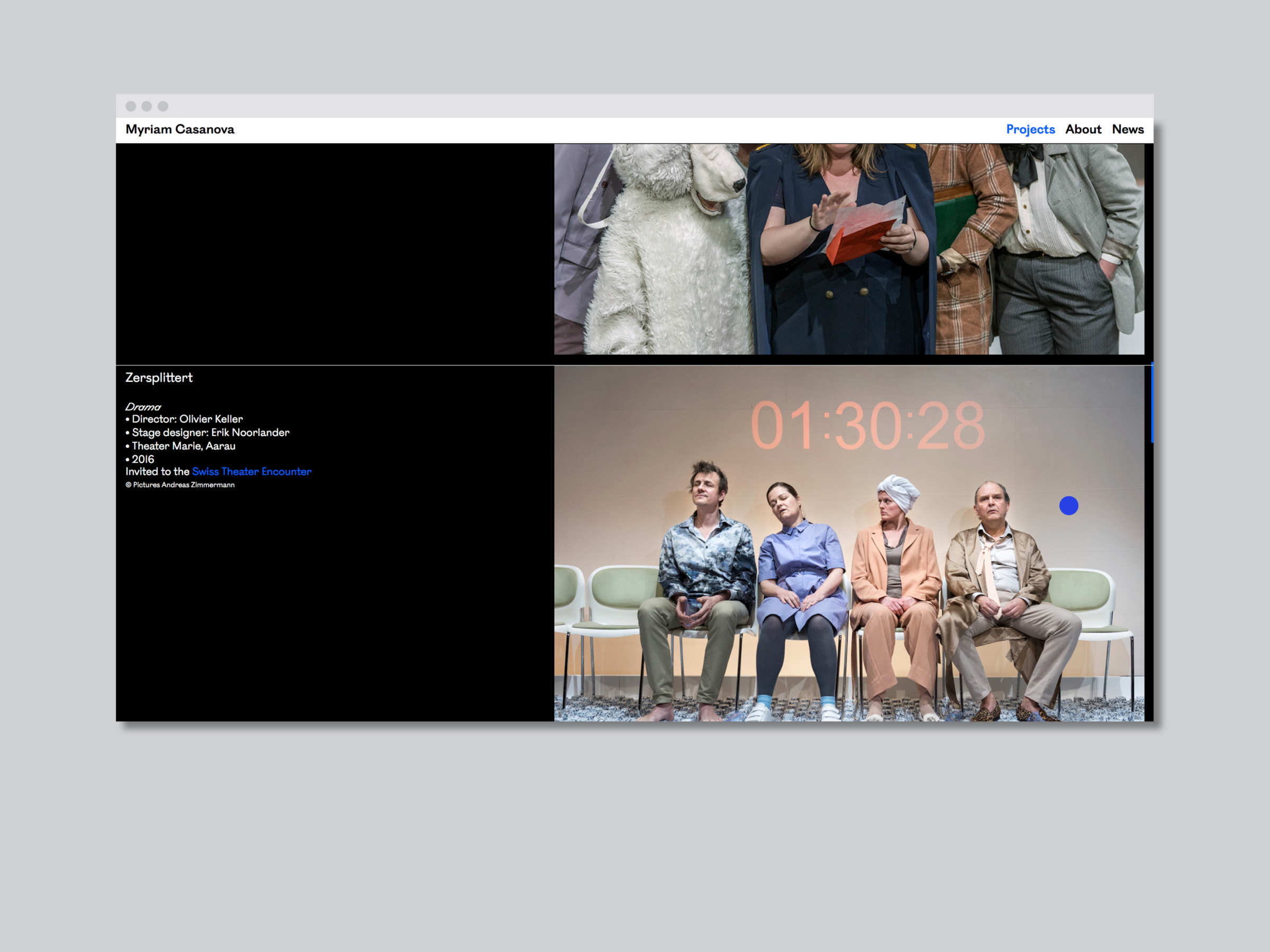1270x952 pixels.
Task: Click the blue circular dot on photo
Action: (1068, 506)
